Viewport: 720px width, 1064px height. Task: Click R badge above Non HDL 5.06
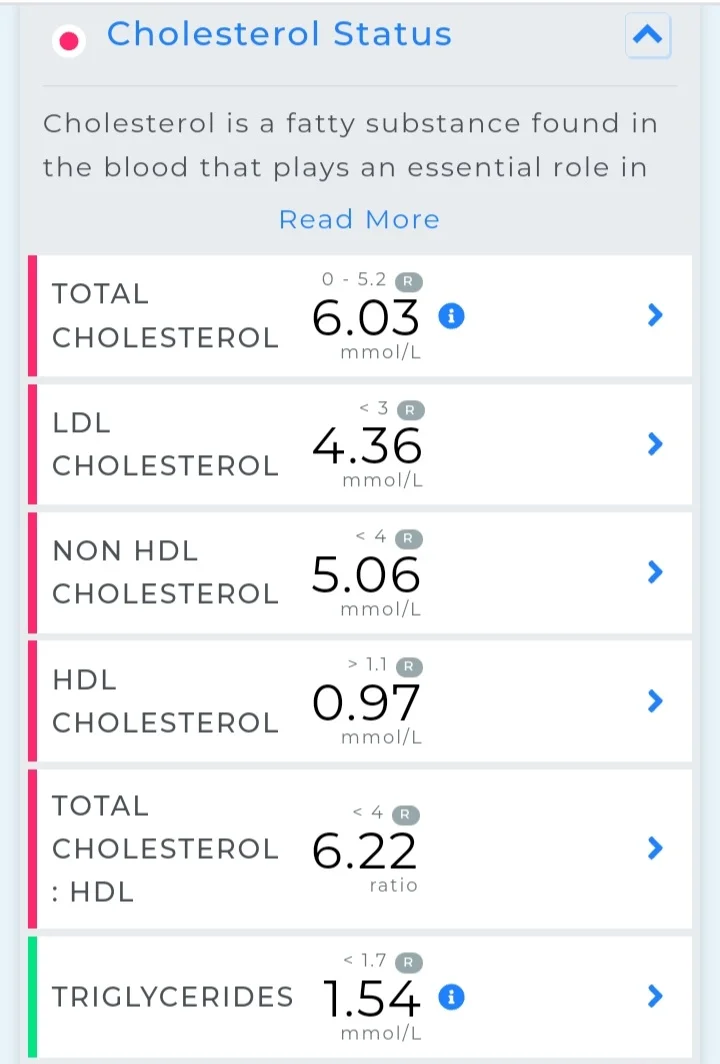pyautogui.click(x=409, y=539)
